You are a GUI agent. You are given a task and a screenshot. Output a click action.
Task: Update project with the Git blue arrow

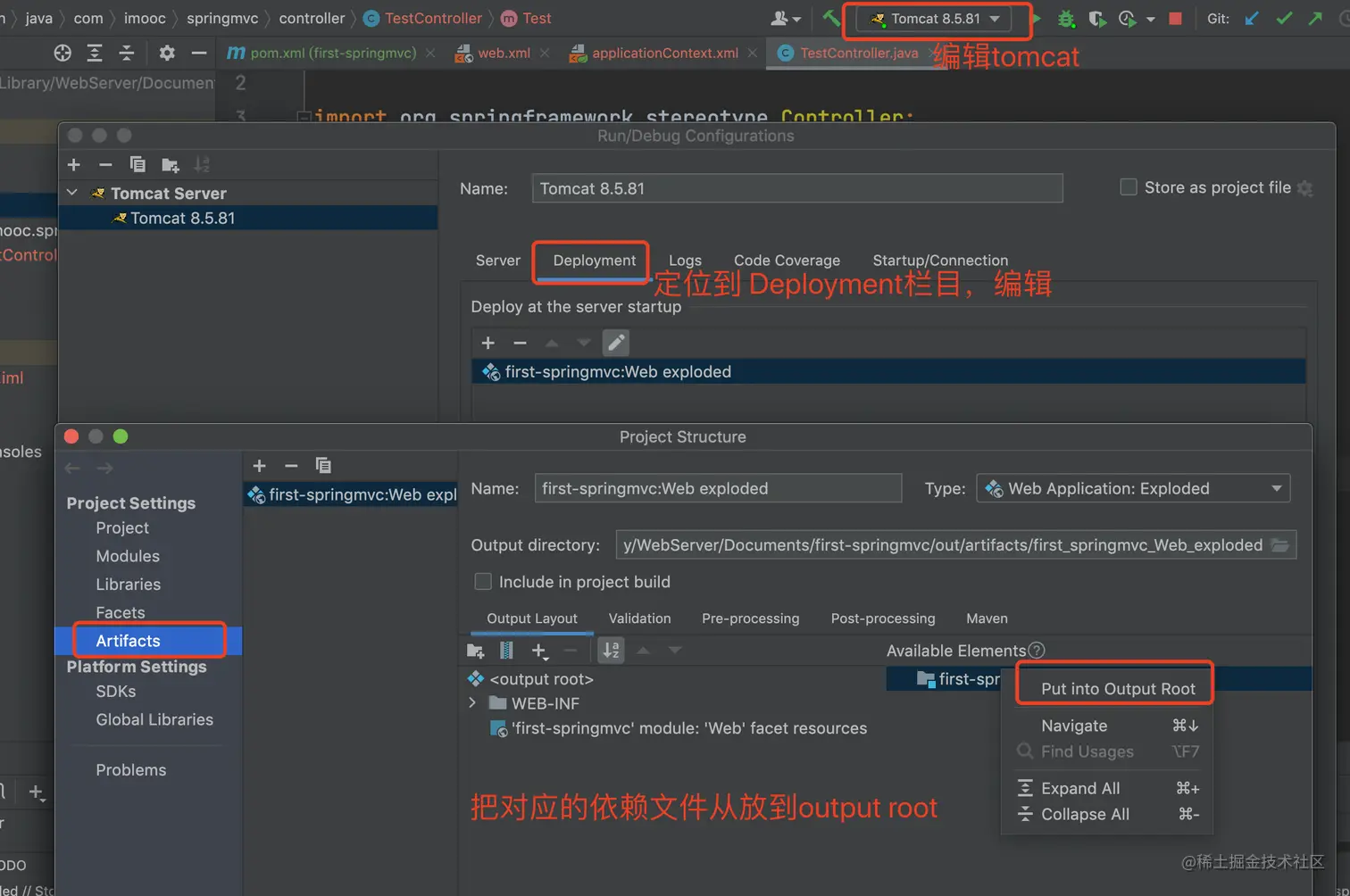[1253, 18]
